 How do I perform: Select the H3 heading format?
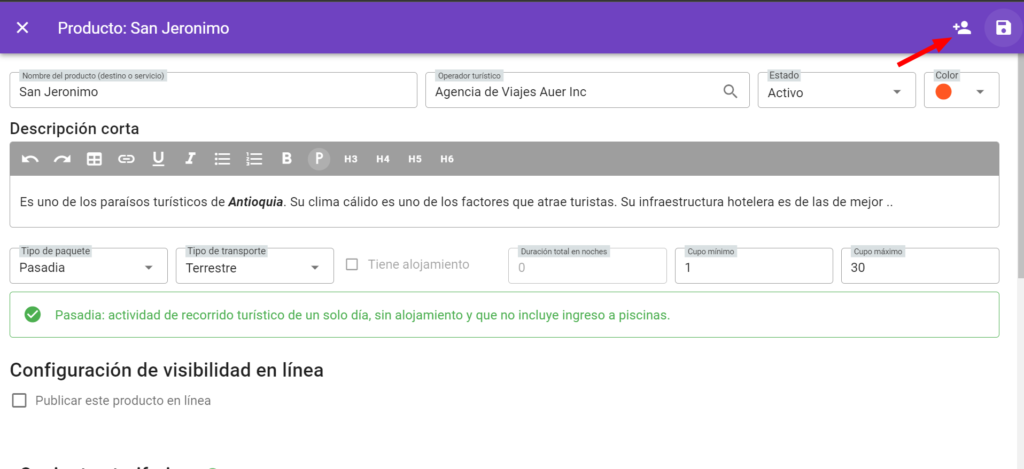pos(351,159)
